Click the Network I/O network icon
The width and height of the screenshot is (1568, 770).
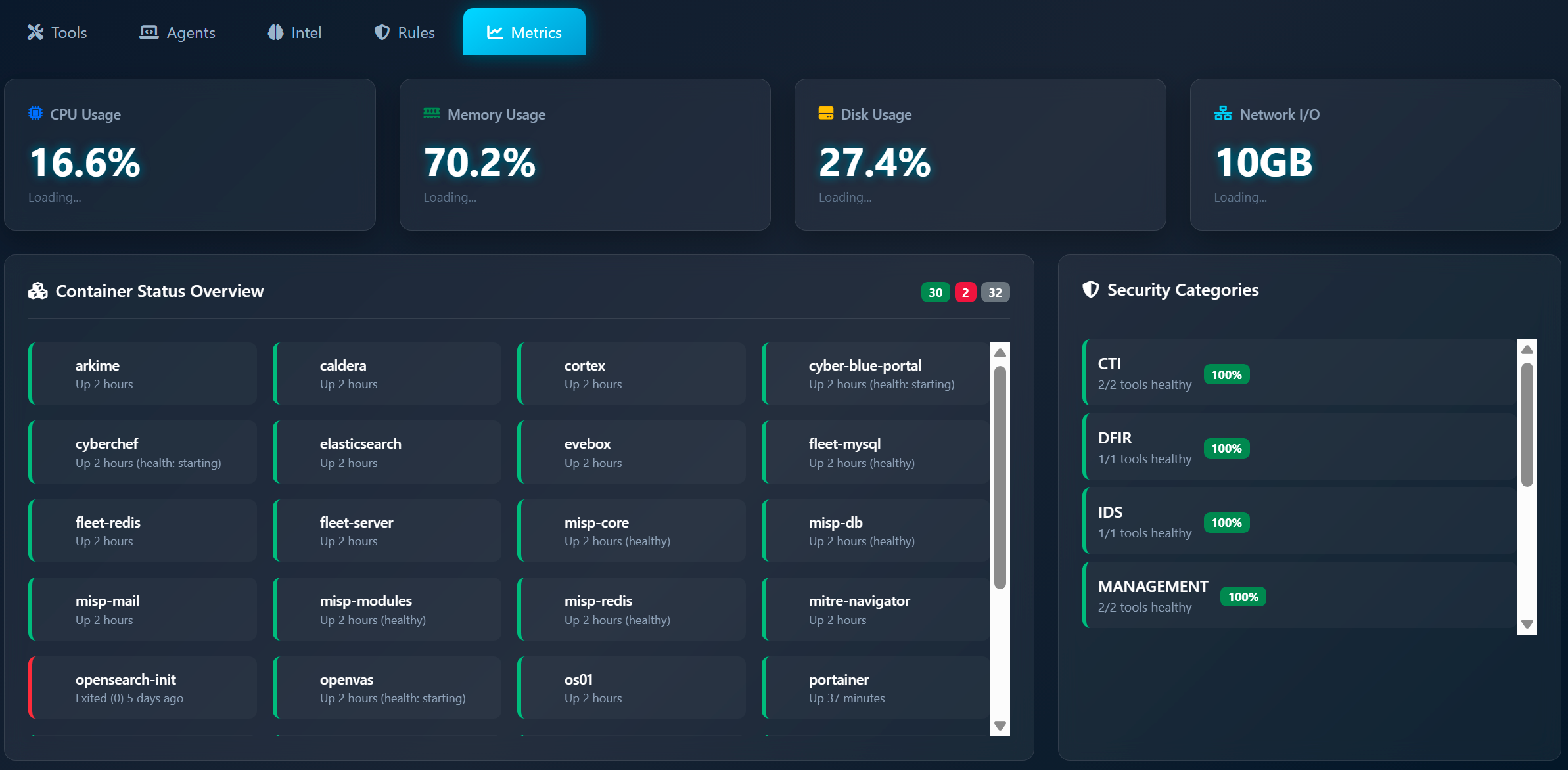tap(1223, 112)
